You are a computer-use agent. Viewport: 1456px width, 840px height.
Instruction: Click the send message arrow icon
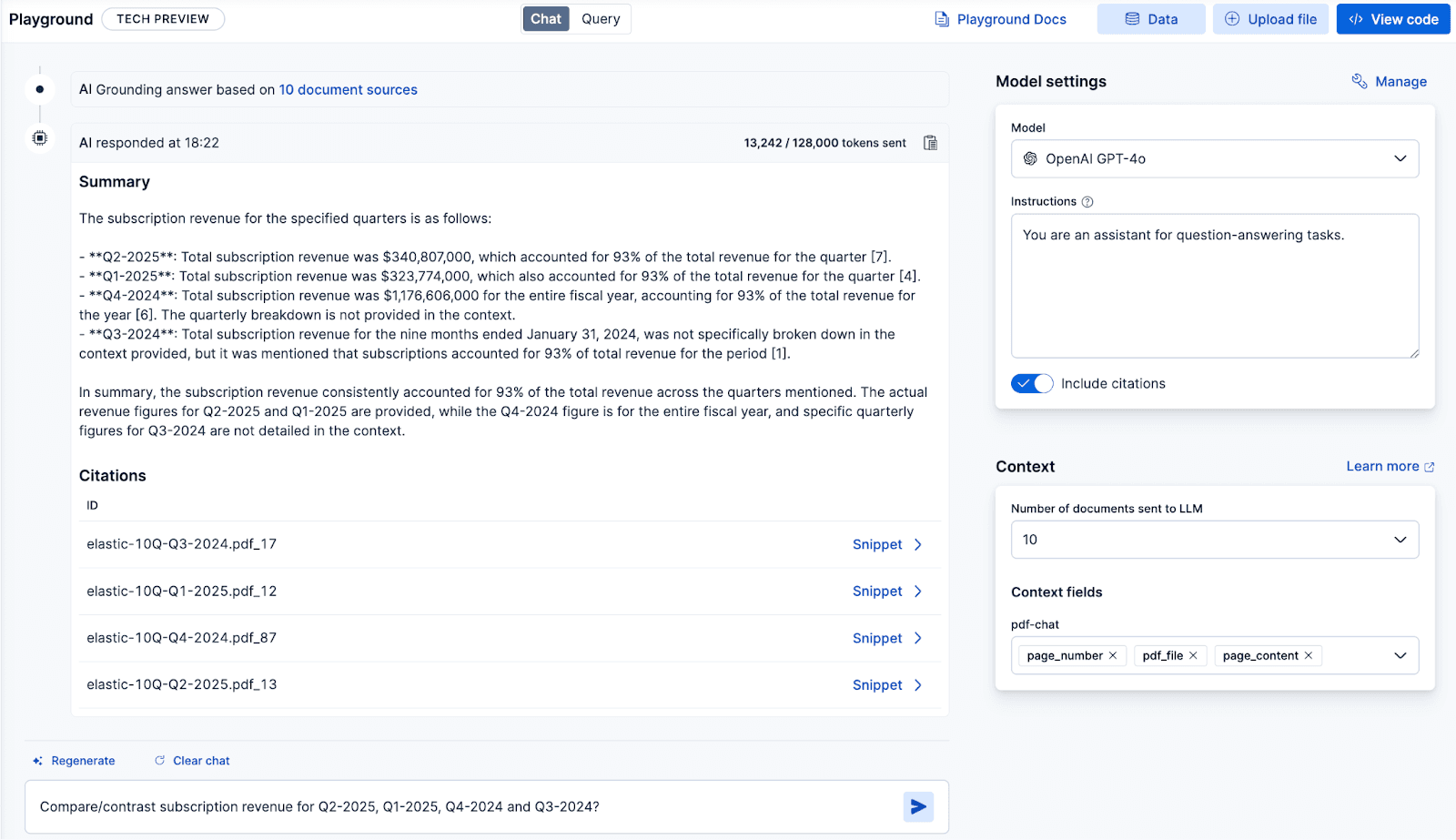pyautogui.click(x=918, y=807)
